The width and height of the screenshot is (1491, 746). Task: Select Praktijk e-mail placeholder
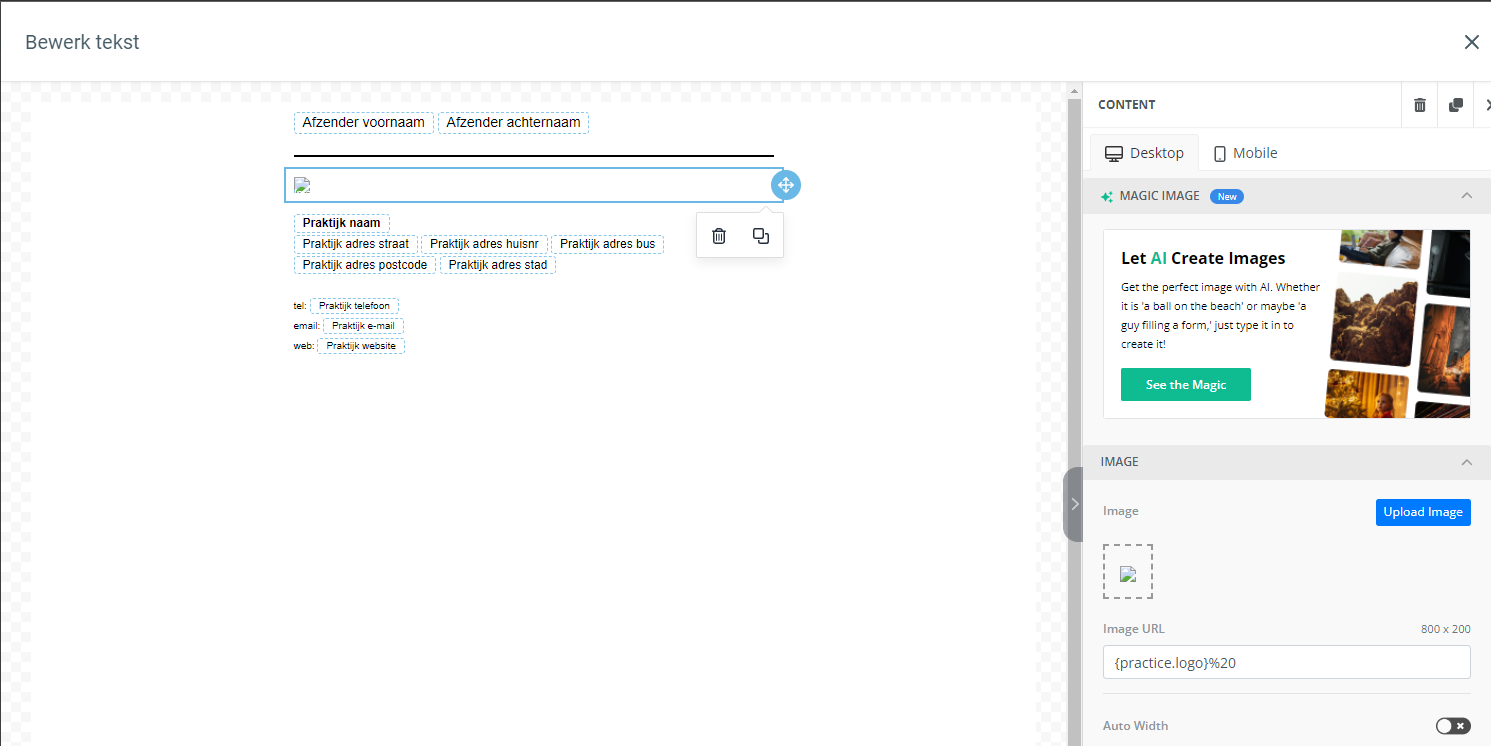(363, 326)
